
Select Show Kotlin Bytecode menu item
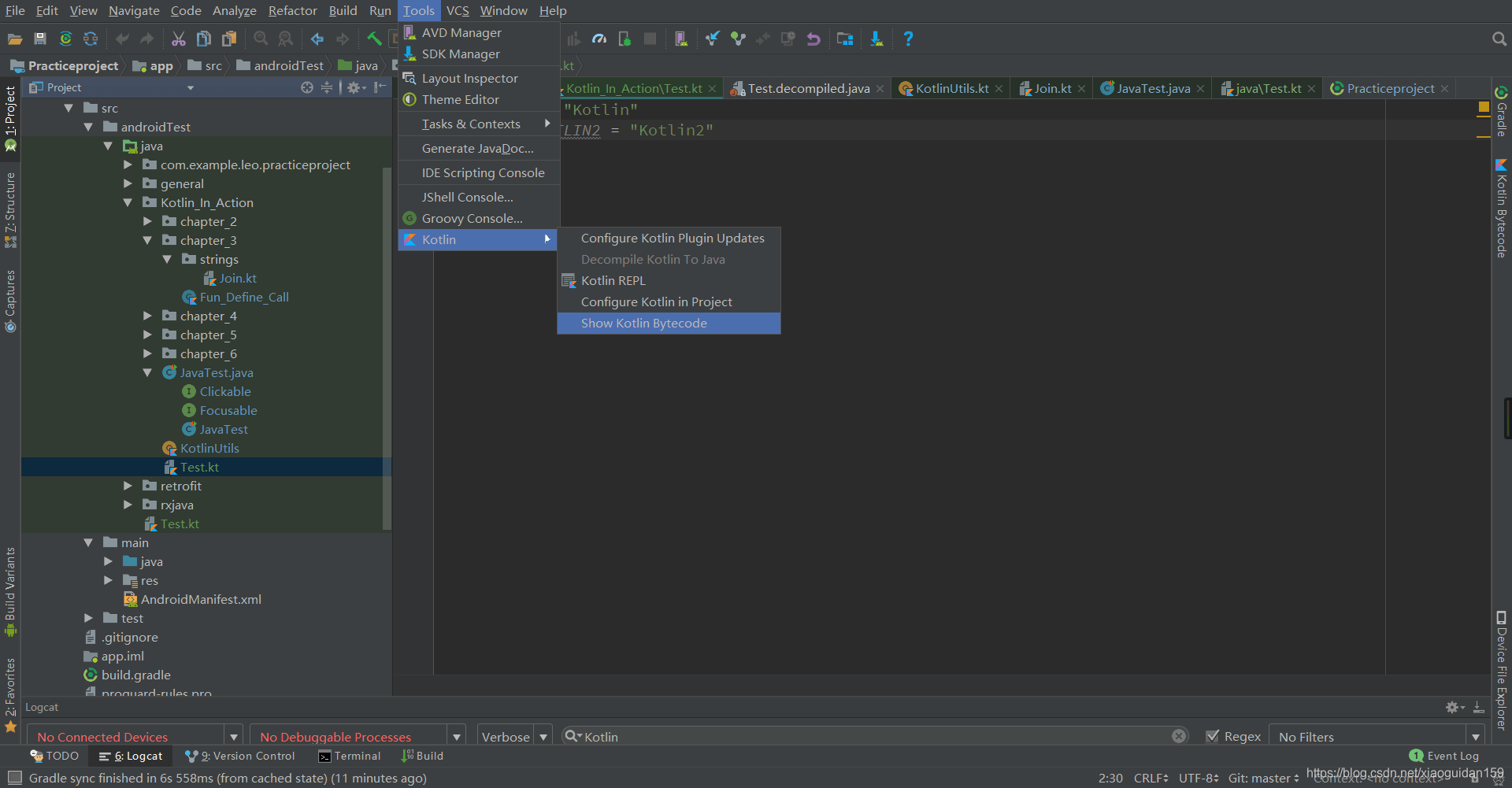click(x=669, y=323)
